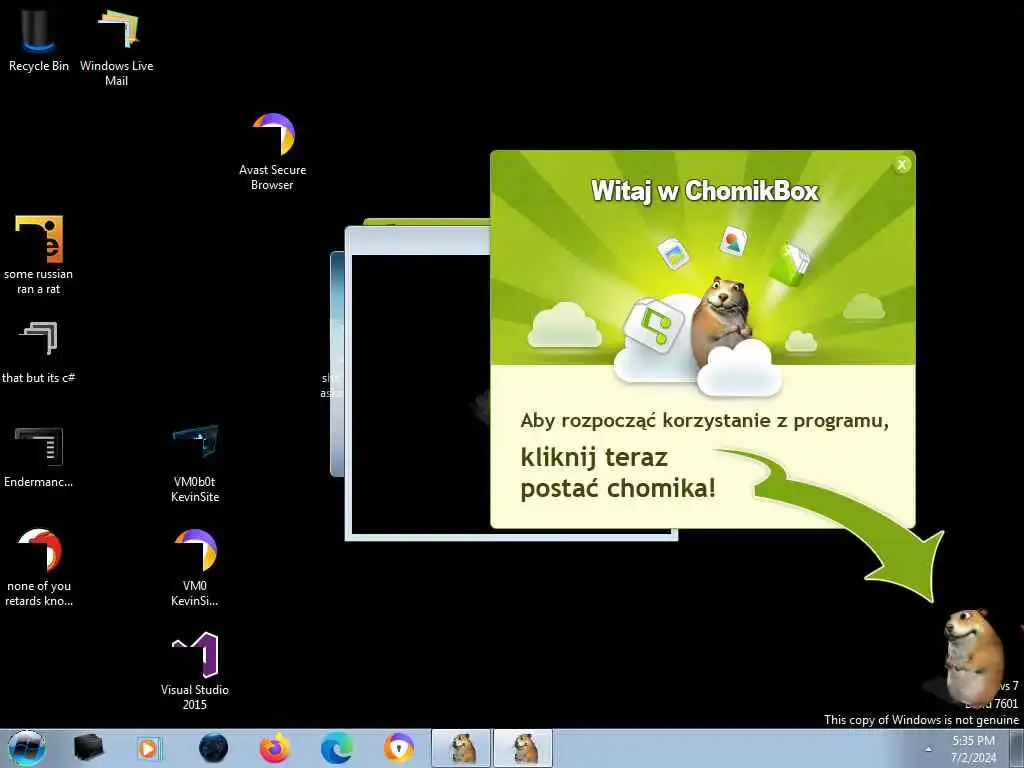Viewport: 1024px width, 768px height.
Task: Select the 'some russian ran a rat' icon
Action: point(39,255)
